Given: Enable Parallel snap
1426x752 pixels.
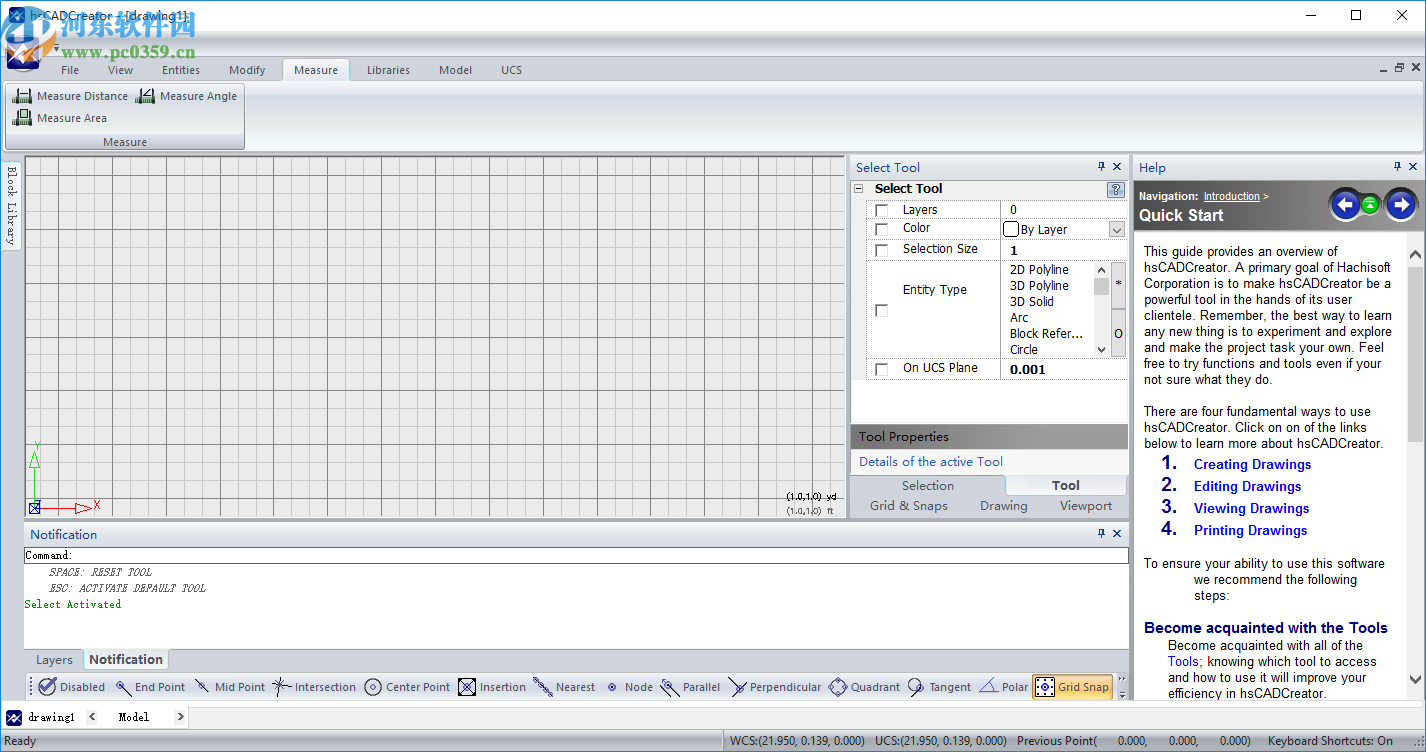Looking at the screenshot, I should pyautogui.click(x=690, y=687).
